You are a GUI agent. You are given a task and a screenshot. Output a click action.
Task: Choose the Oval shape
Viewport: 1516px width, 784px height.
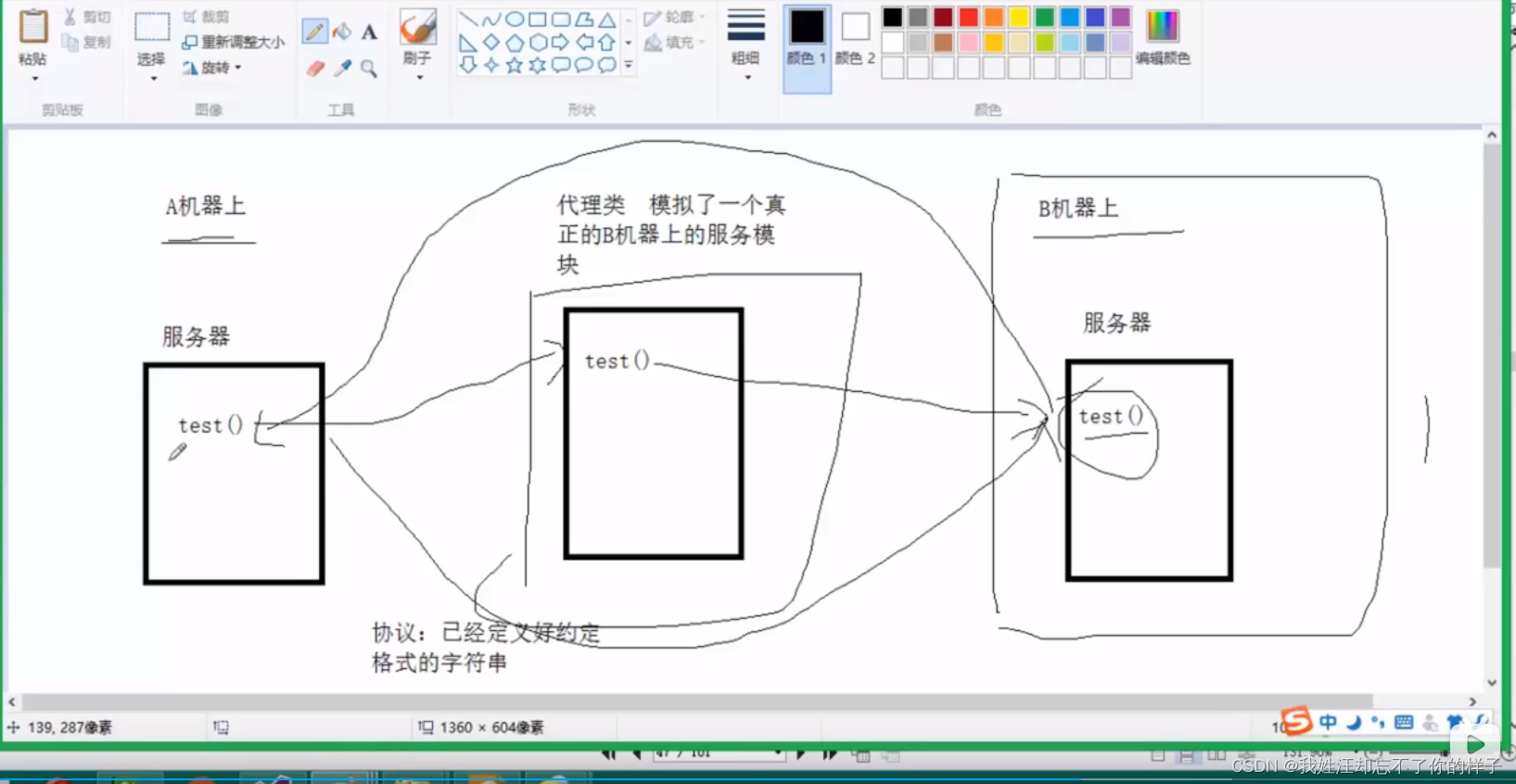click(x=515, y=19)
